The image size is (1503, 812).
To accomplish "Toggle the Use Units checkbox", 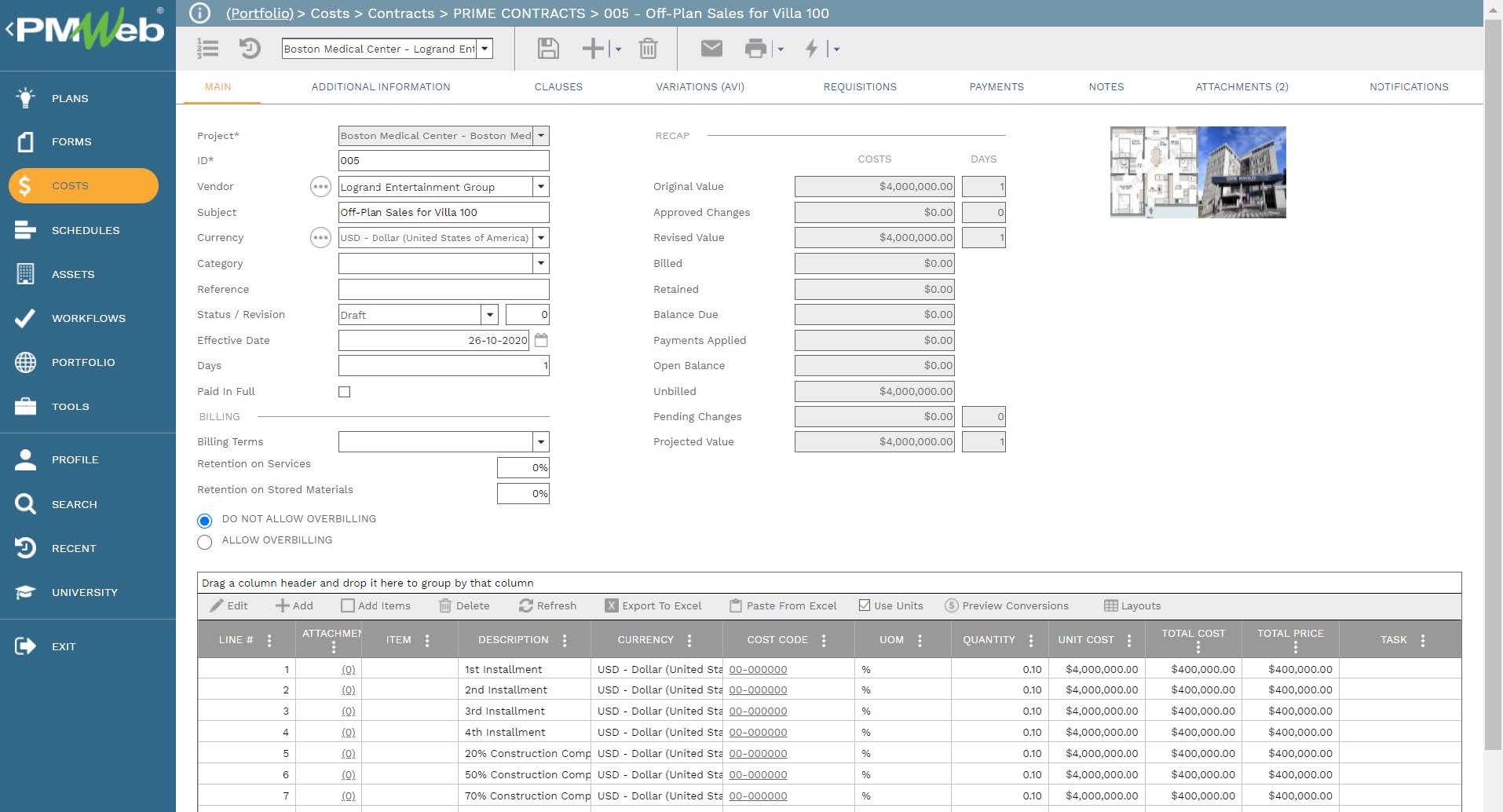I will coord(865,605).
